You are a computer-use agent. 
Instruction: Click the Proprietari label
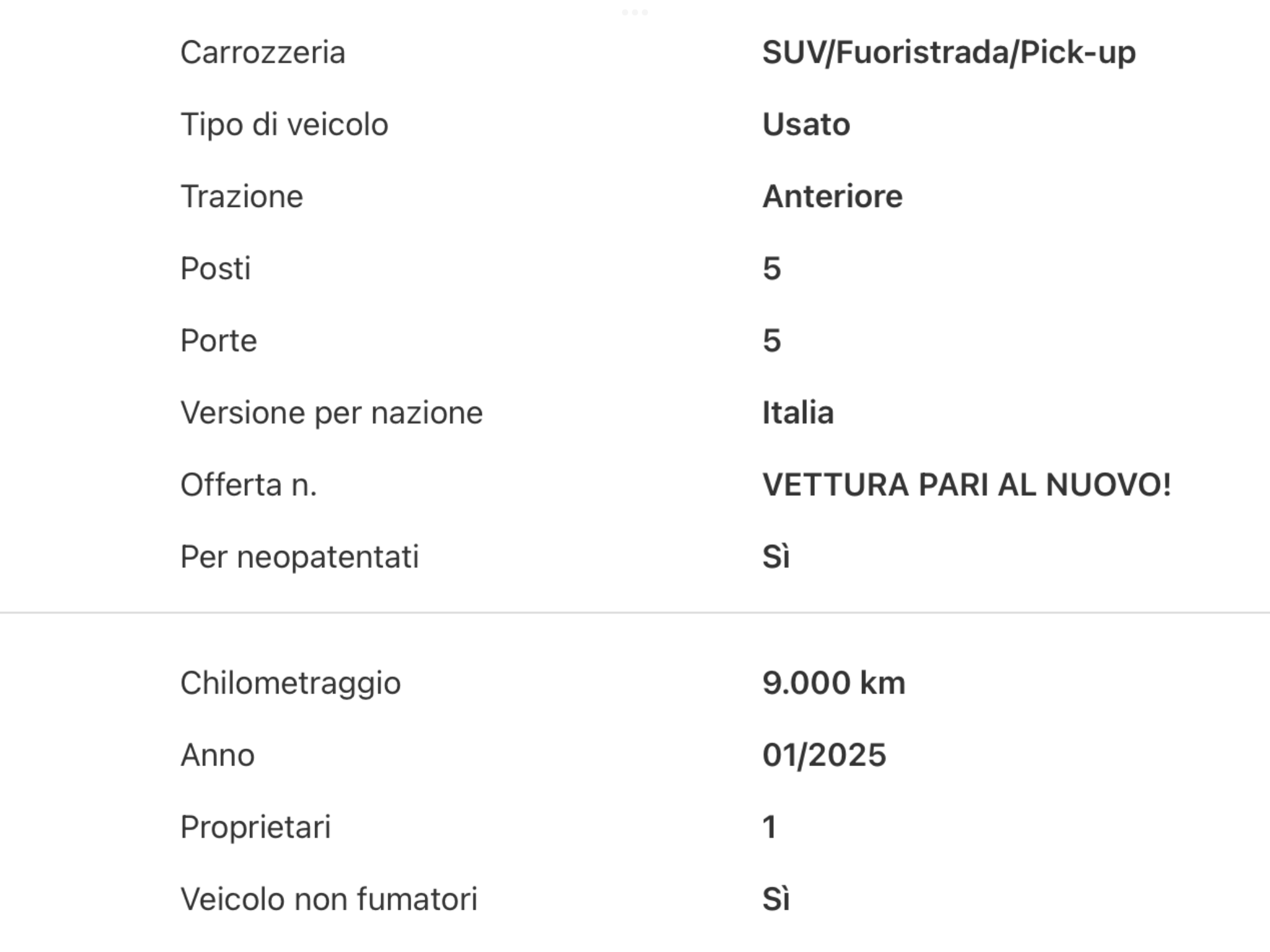[x=255, y=827]
